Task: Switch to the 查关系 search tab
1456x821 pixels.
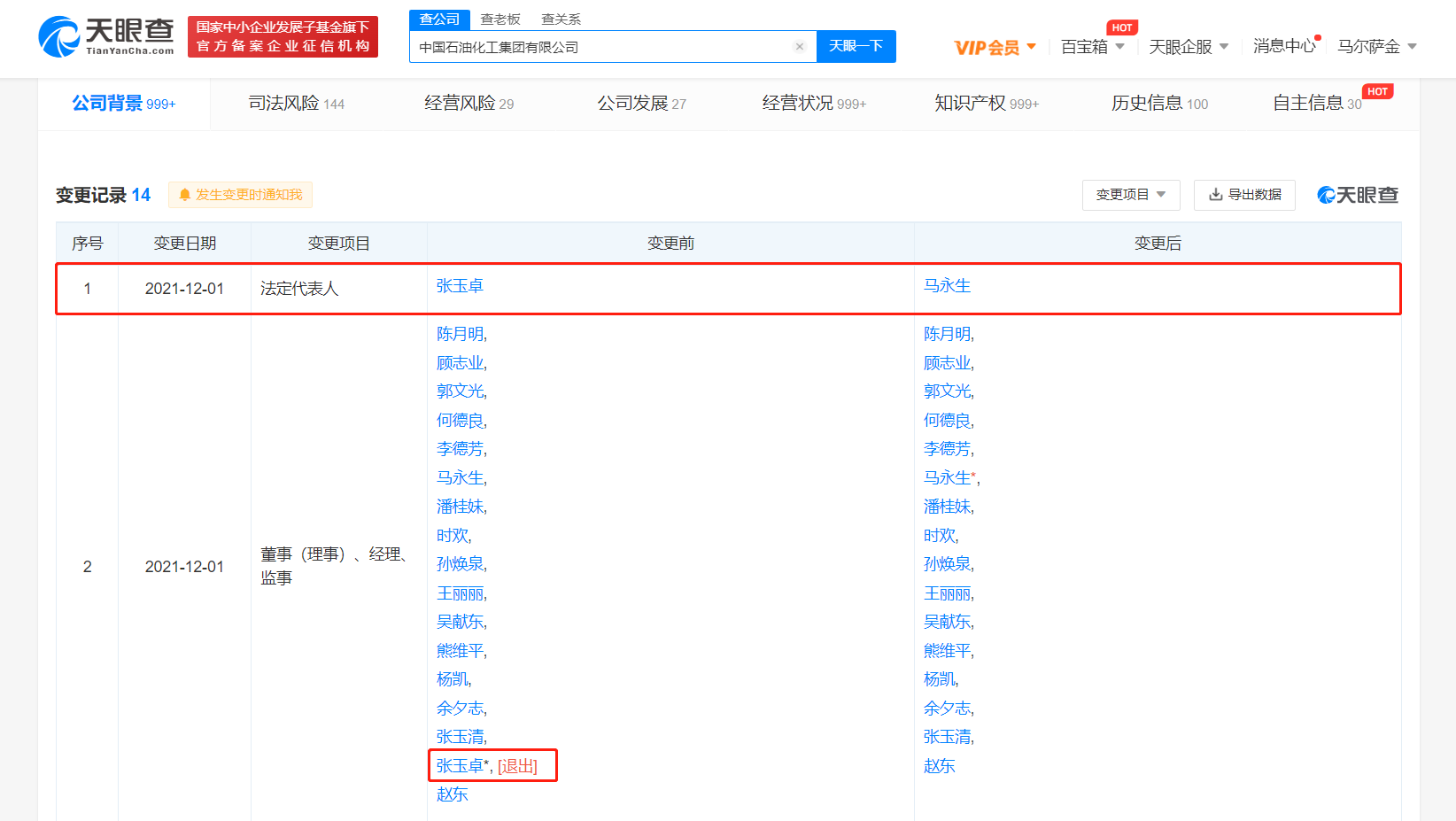Action: tap(561, 19)
